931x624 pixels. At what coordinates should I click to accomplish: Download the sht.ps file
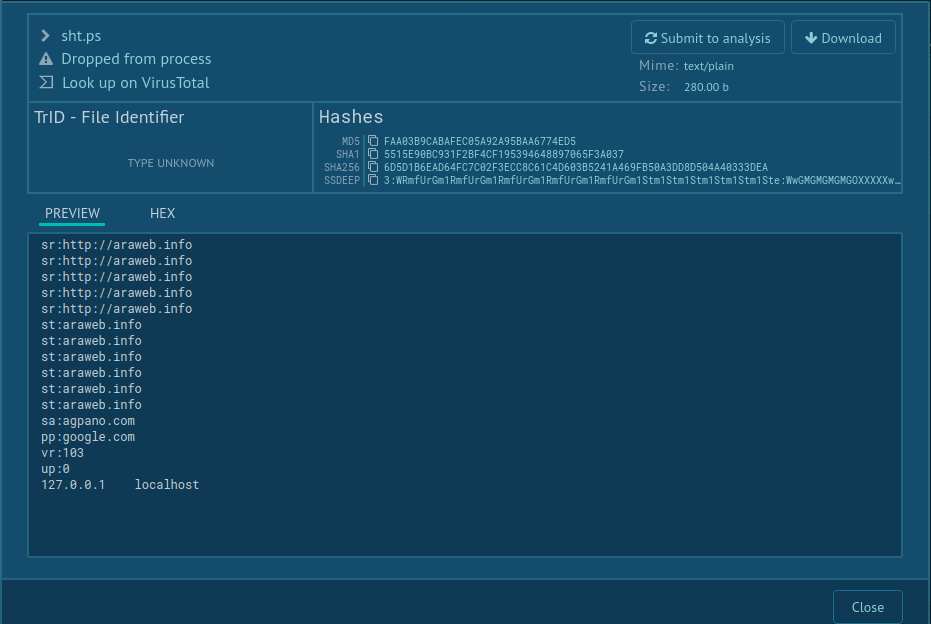(x=843, y=38)
